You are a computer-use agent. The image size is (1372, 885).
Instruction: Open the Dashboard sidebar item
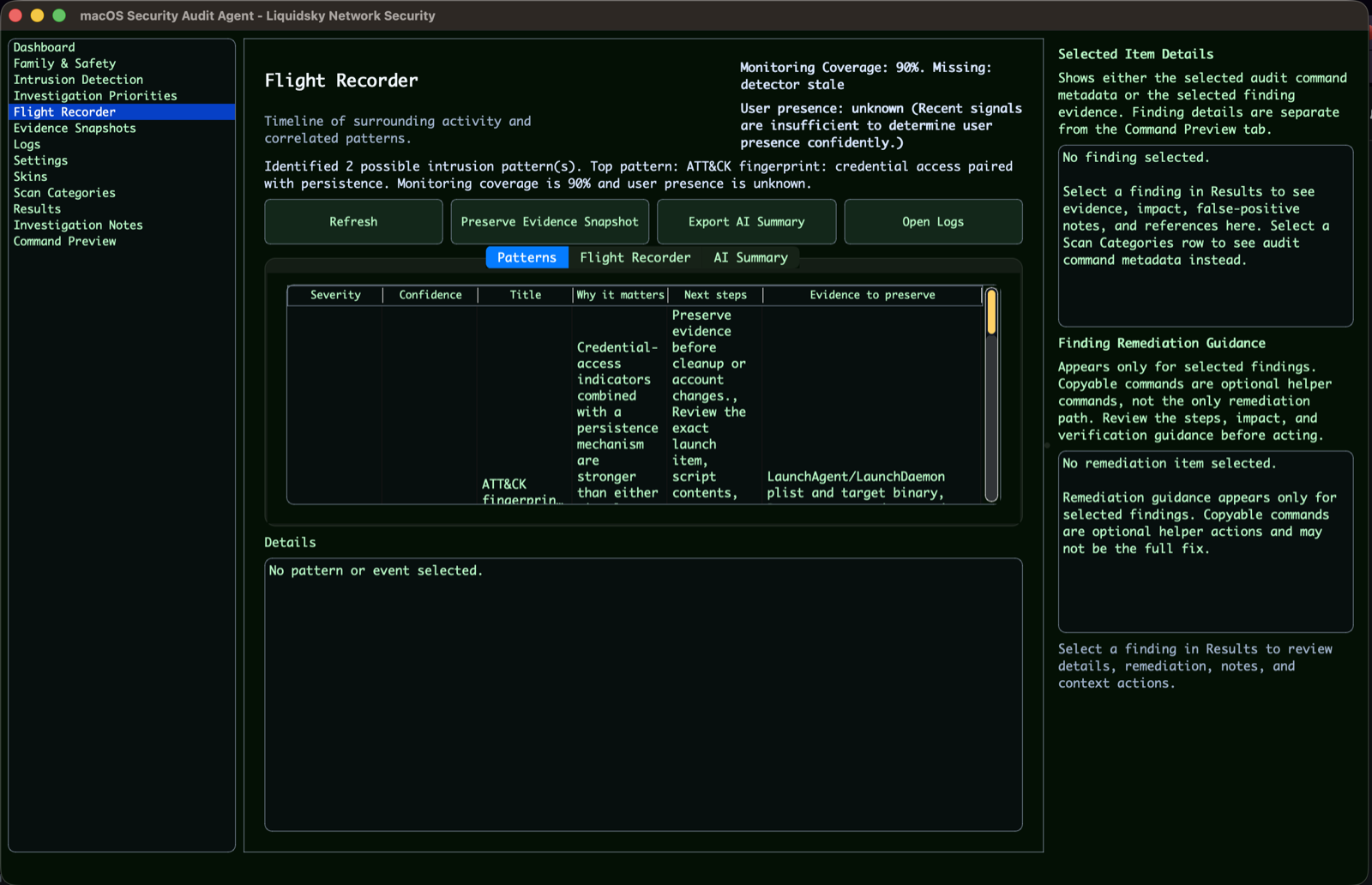122,47
